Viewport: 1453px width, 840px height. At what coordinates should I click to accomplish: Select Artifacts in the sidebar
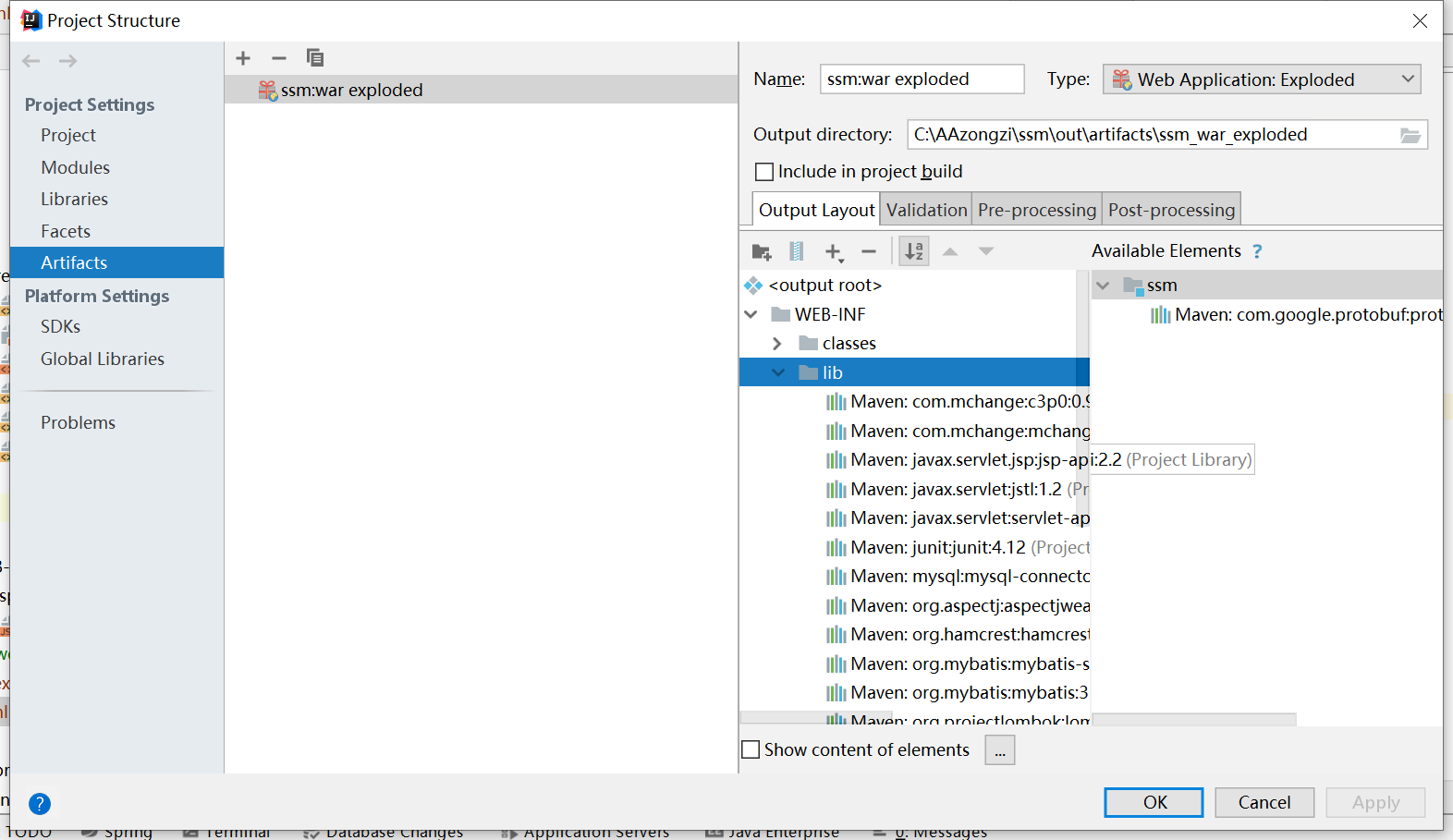116,262
